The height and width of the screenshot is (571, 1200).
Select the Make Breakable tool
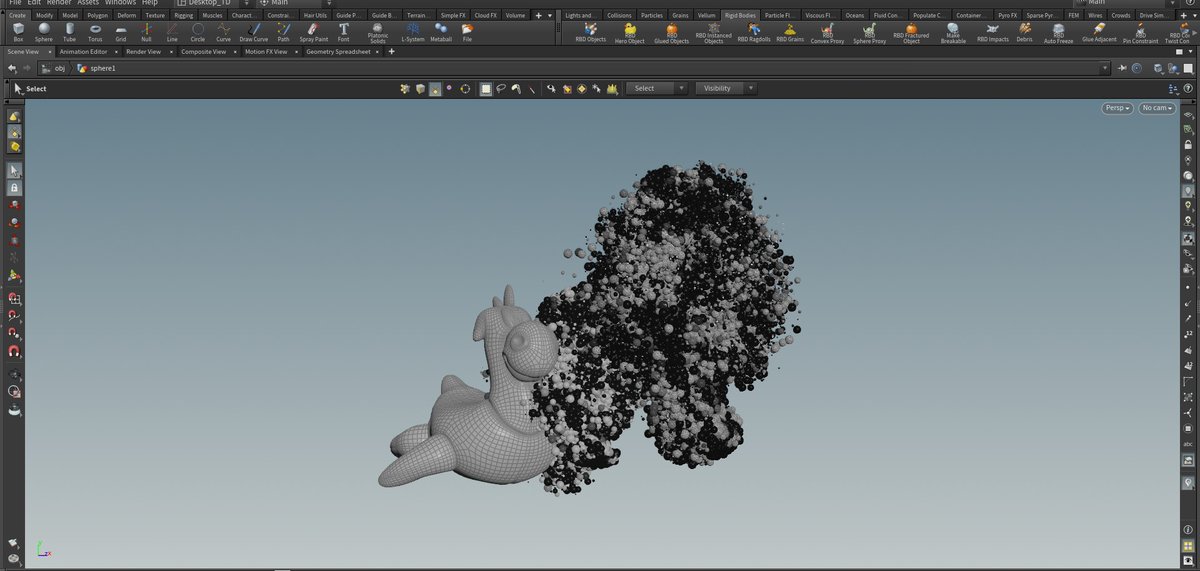[953, 34]
